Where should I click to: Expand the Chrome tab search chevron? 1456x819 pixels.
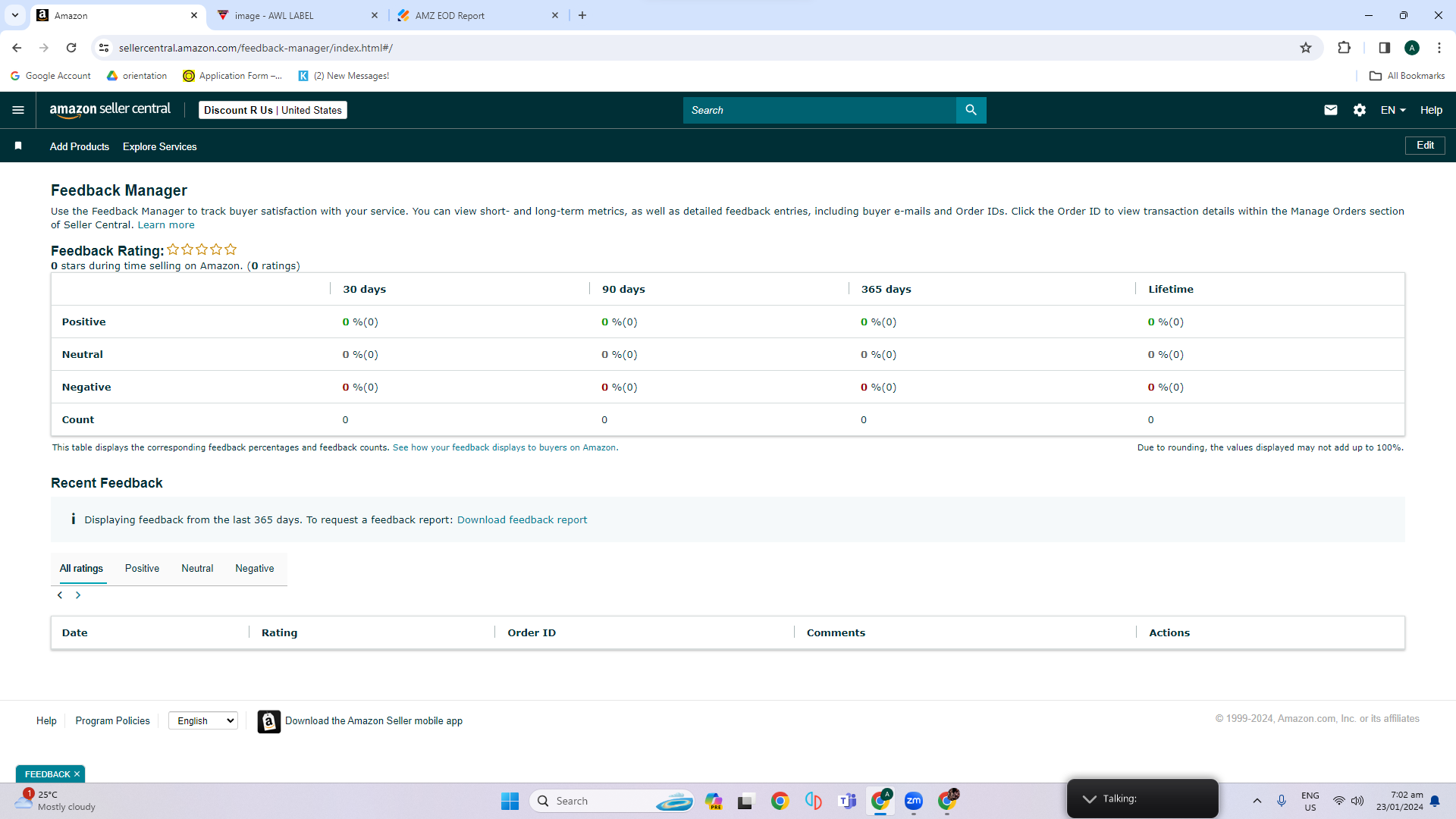coord(15,15)
